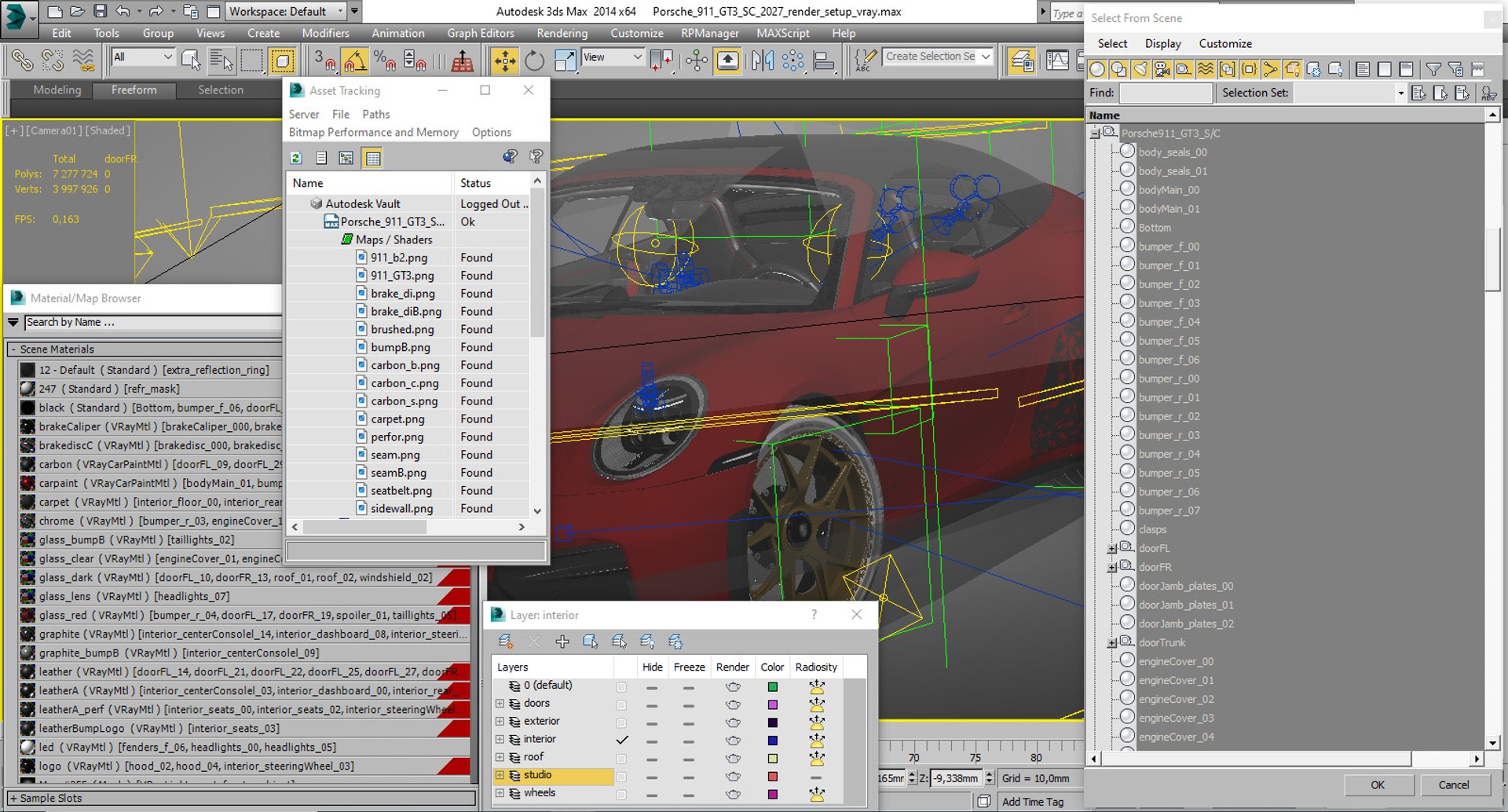Click Refresh in the Asset Tracking toolbar
The width and height of the screenshot is (1508, 812).
(296, 158)
